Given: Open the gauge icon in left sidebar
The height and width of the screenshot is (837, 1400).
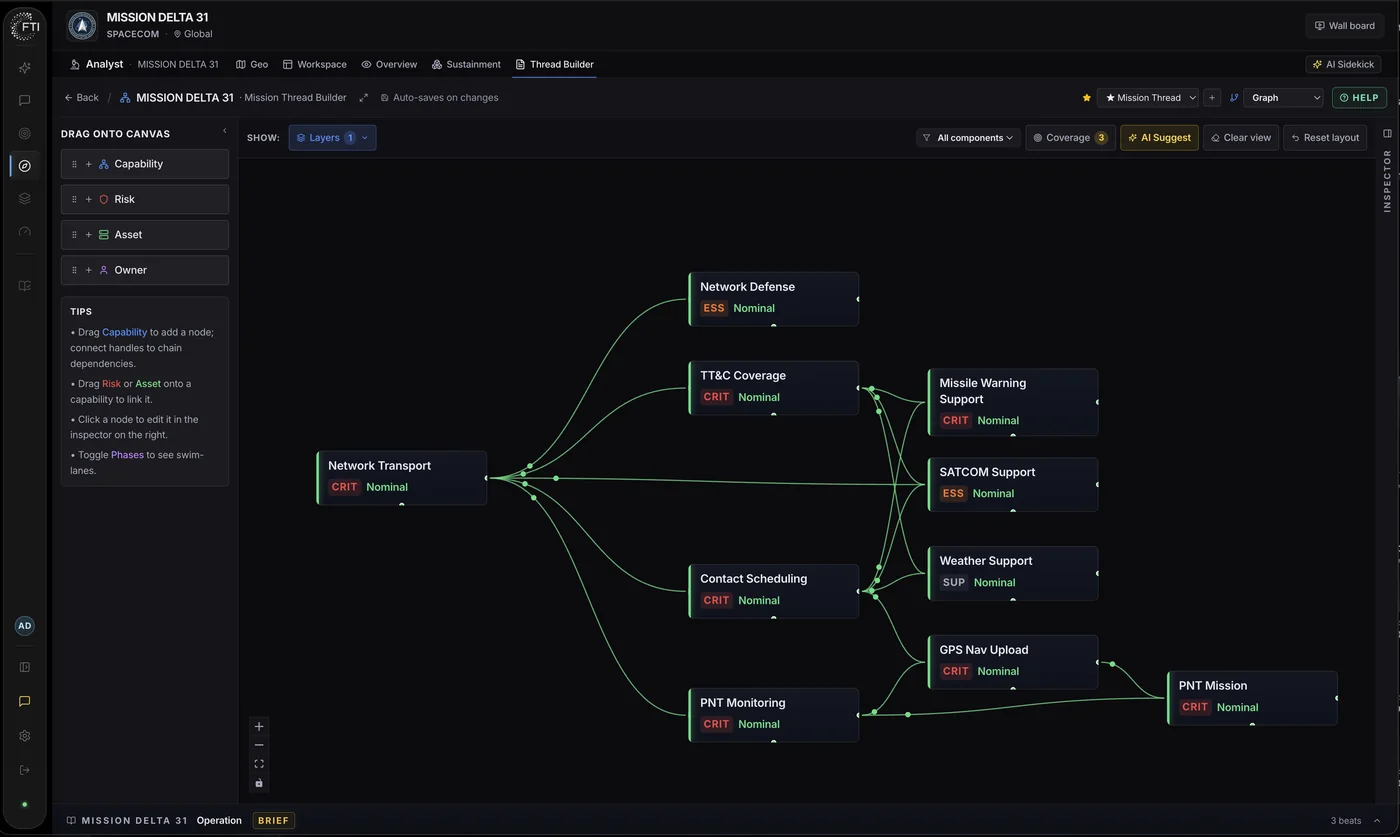Looking at the screenshot, I should (x=25, y=232).
